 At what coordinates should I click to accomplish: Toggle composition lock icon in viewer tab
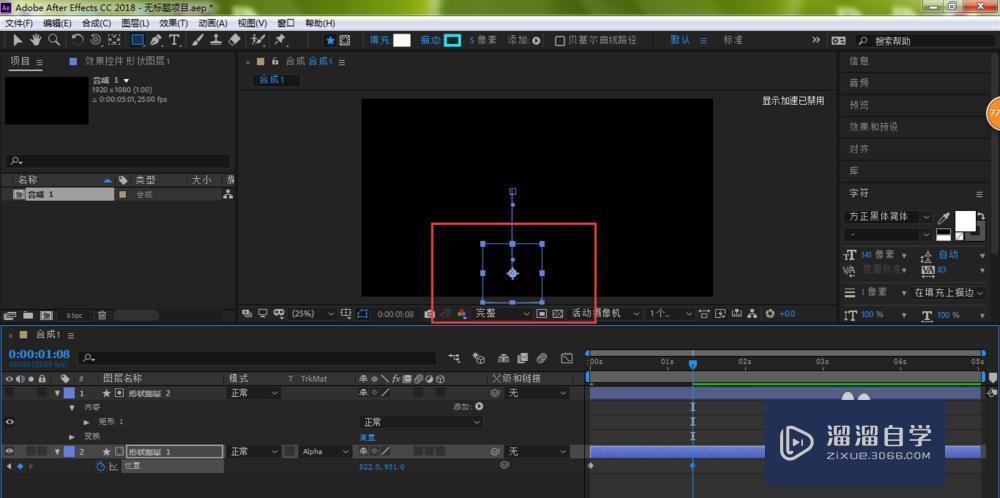point(276,62)
